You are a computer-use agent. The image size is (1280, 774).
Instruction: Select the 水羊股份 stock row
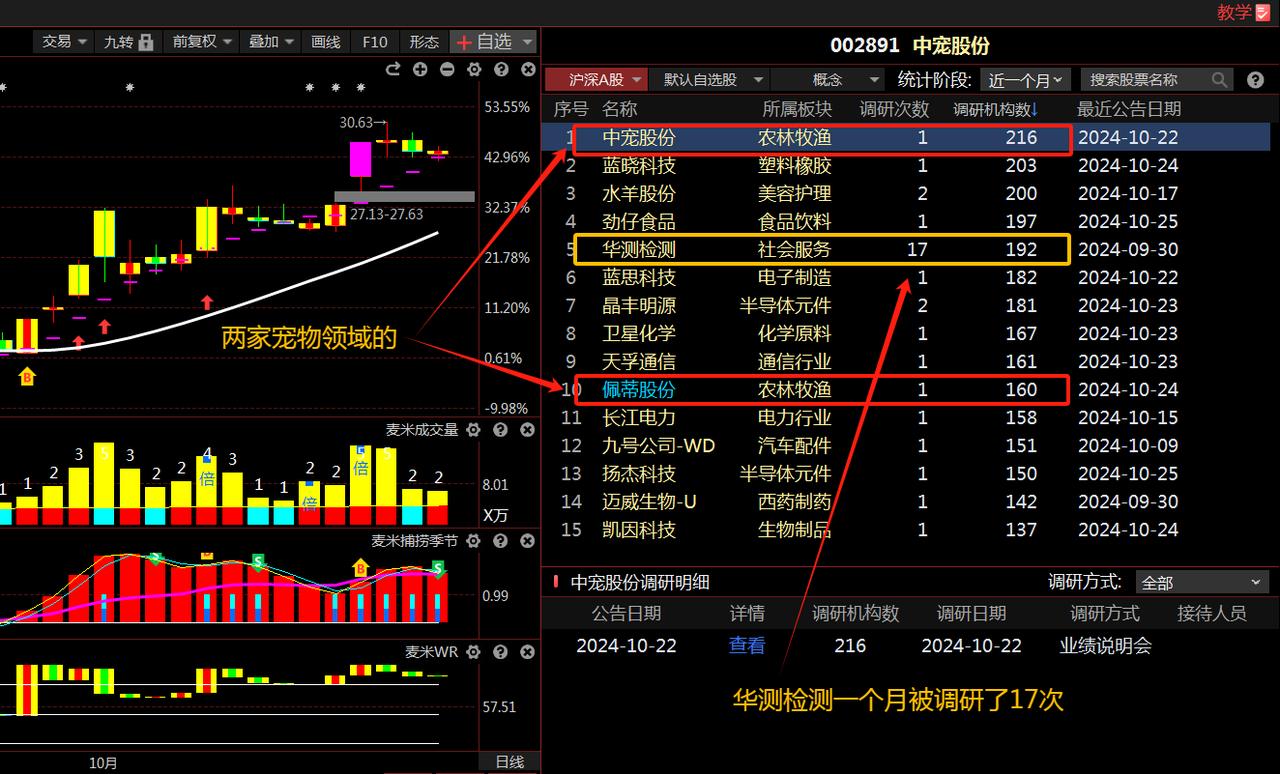click(x=906, y=194)
